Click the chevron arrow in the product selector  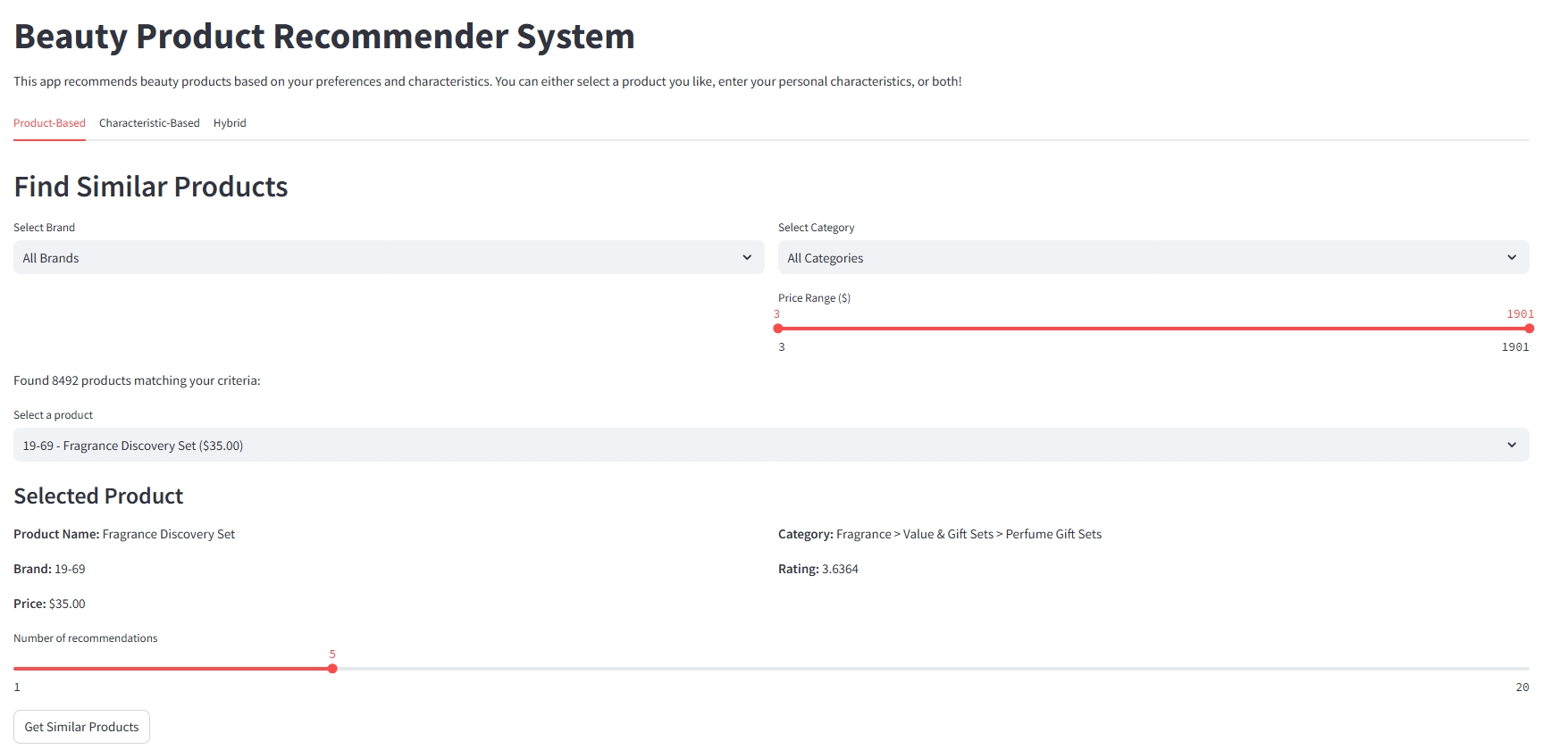point(1512,446)
